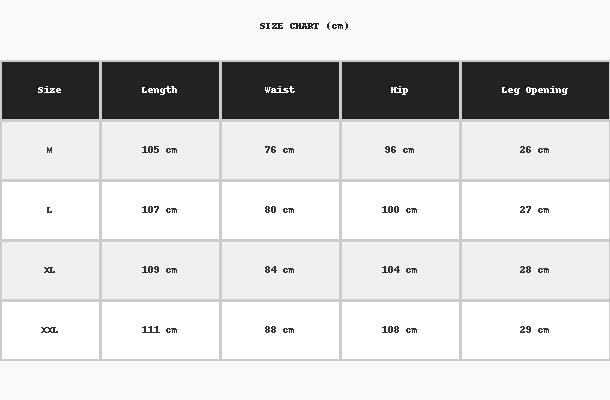This screenshot has height=400, width=610.
Task: Click the XXL size row label
Action: pyautogui.click(x=50, y=330)
